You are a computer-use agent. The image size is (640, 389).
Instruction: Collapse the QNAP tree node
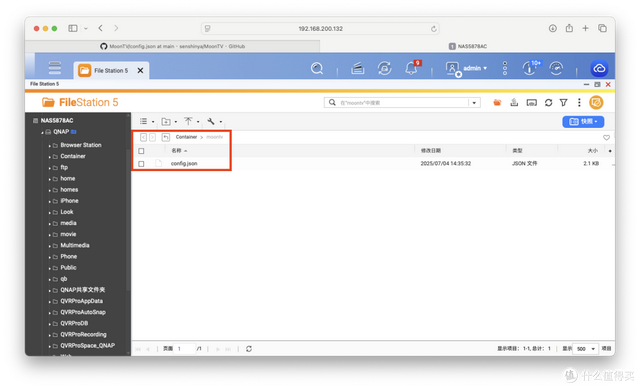click(42, 132)
